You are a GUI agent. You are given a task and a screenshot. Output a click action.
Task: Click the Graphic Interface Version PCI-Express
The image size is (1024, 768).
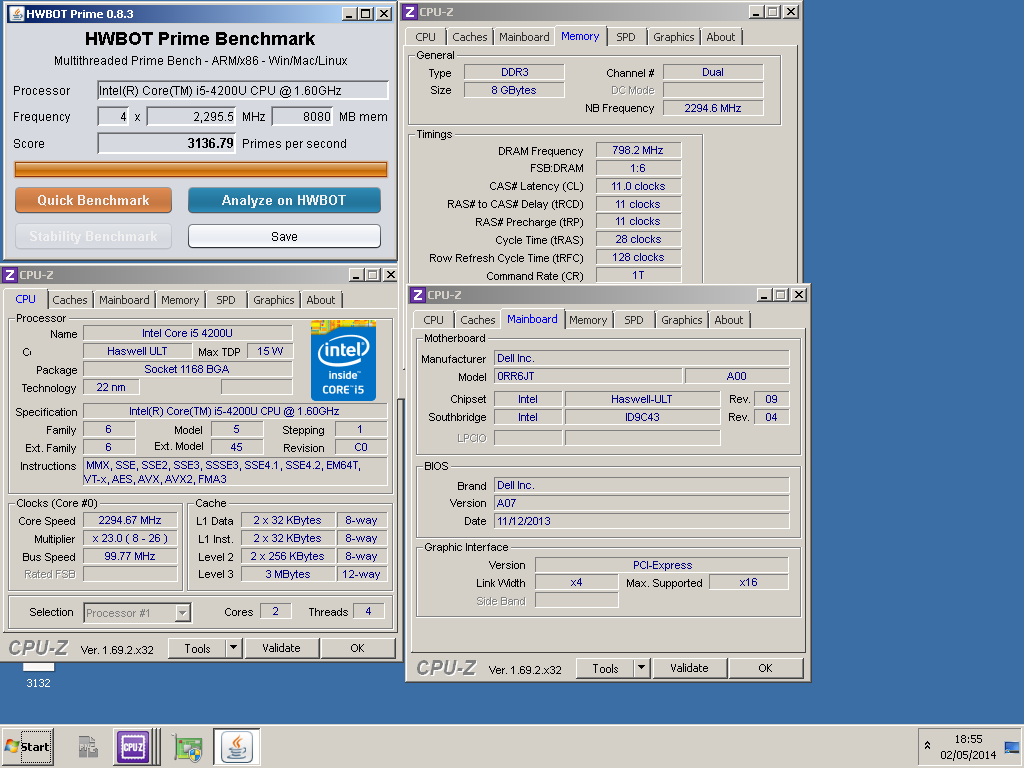click(662, 565)
